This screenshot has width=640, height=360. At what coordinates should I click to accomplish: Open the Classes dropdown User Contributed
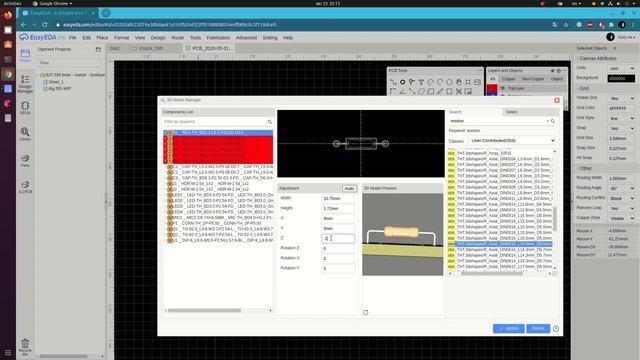pyautogui.click(x=513, y=140)
